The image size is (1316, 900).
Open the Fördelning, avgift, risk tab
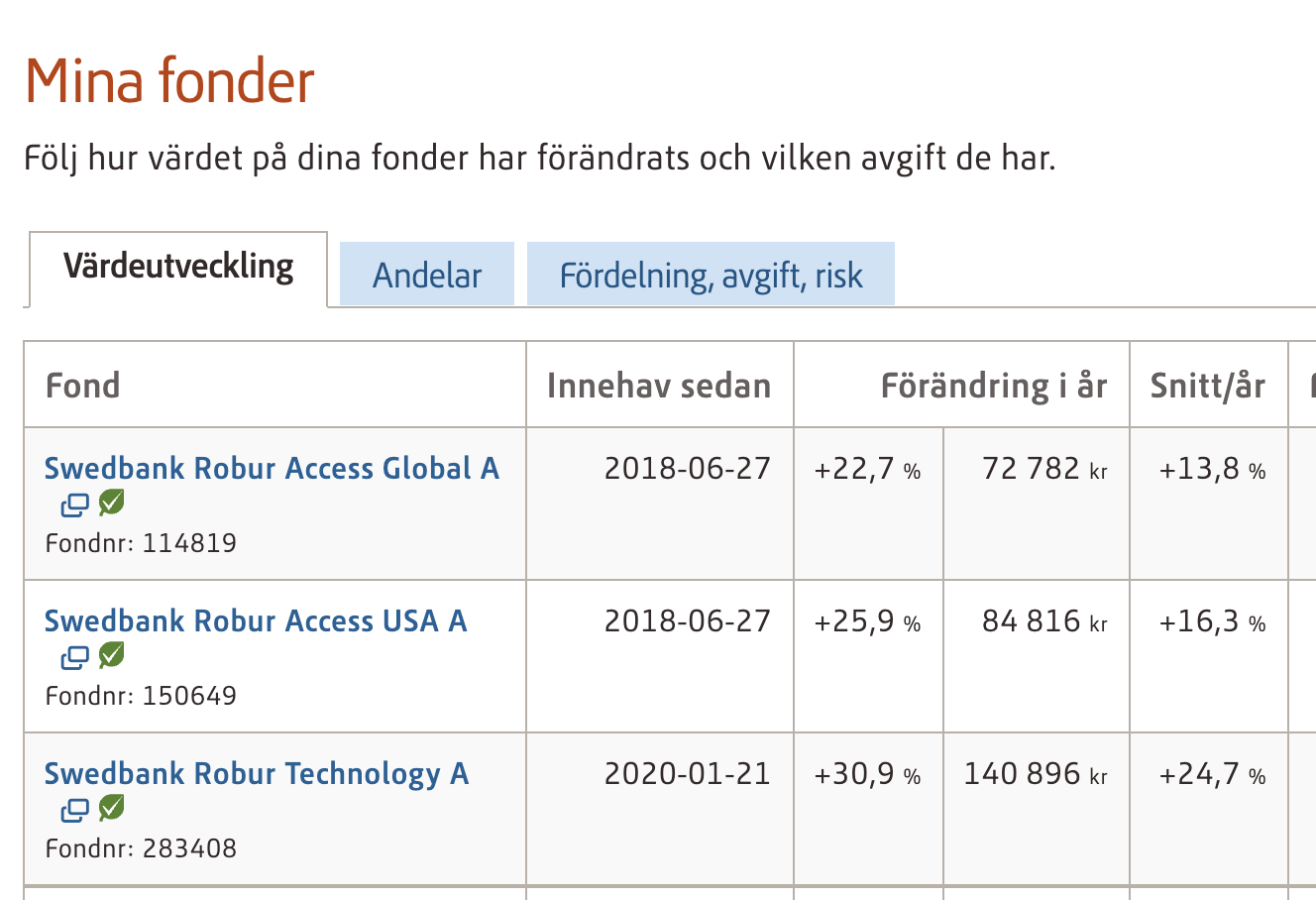point(711,275)
